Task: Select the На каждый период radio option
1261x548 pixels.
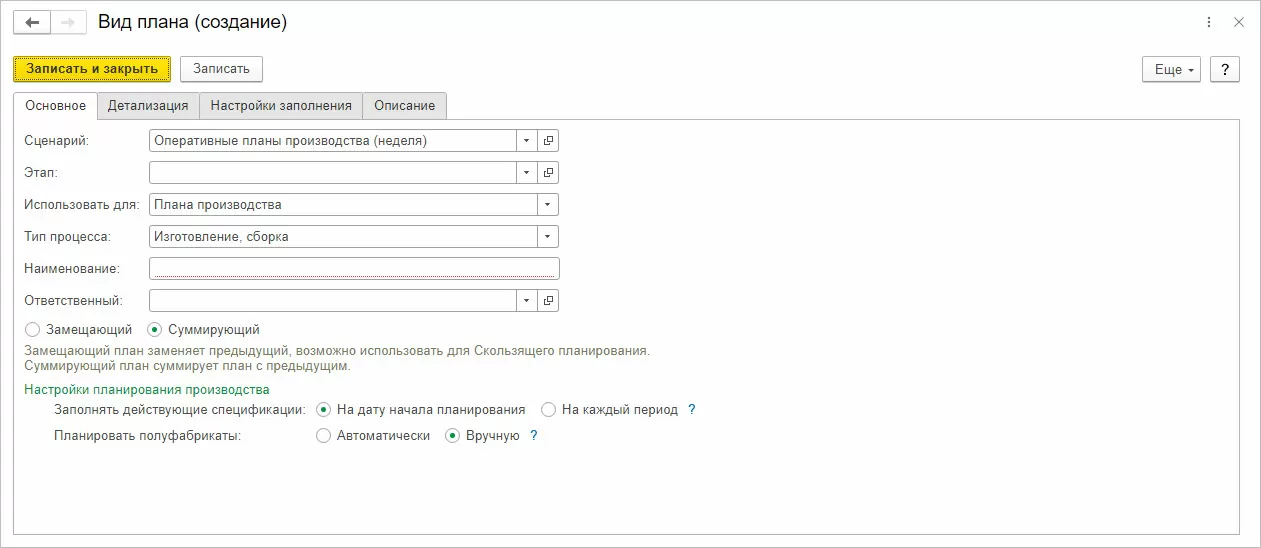Action: tap(548, 409)
